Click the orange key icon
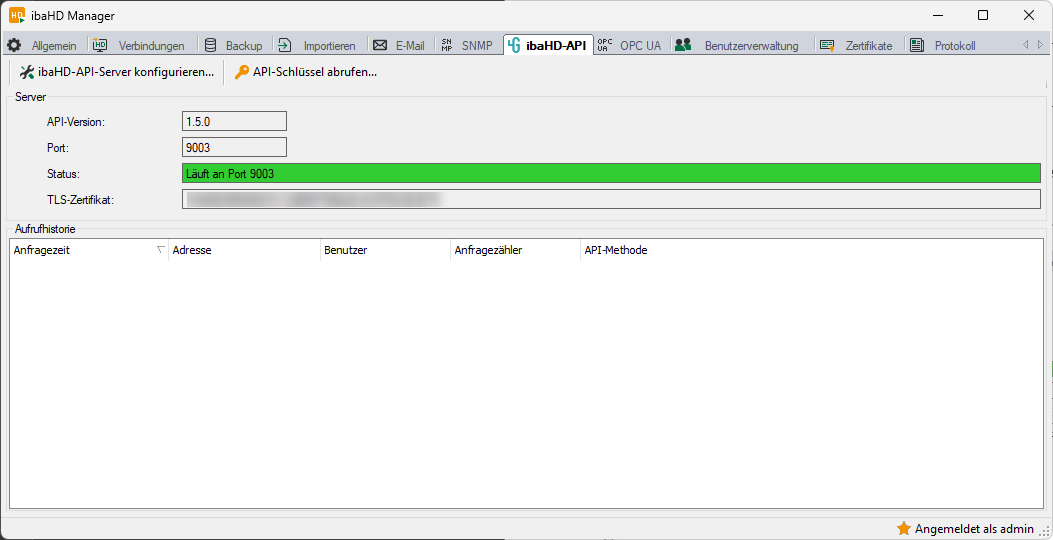This screenshot has width=1053, height=540. [x=242, y=73]
